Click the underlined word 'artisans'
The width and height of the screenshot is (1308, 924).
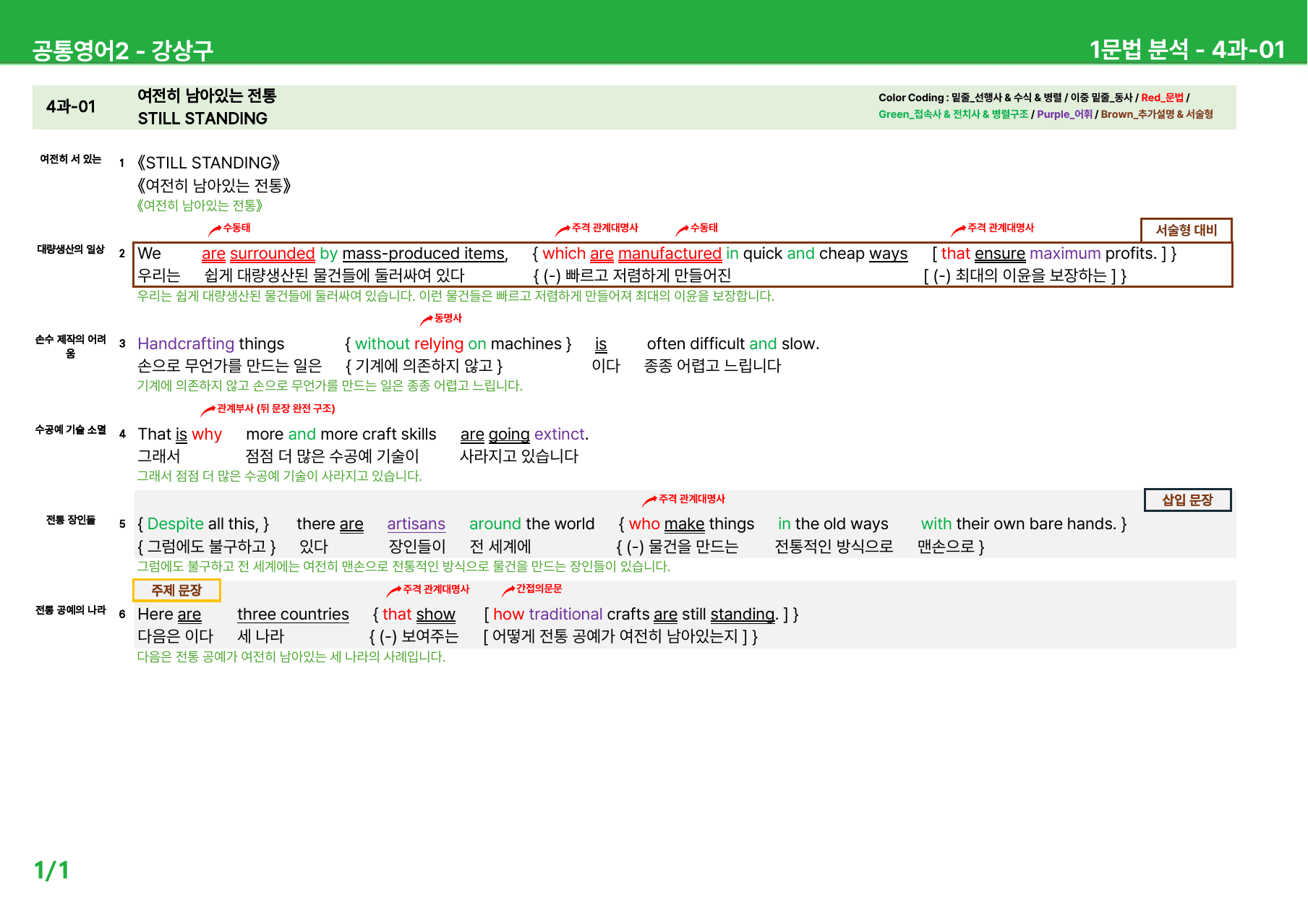point(416,524)
